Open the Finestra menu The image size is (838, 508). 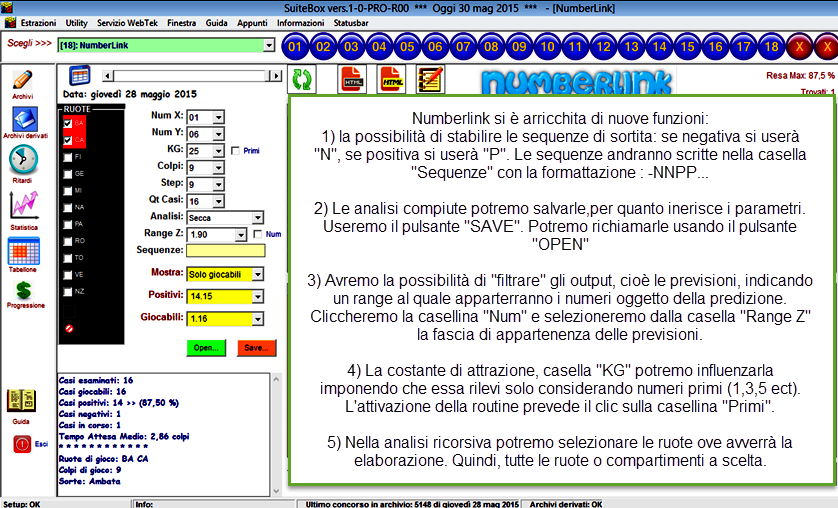[x=181, y=23]
